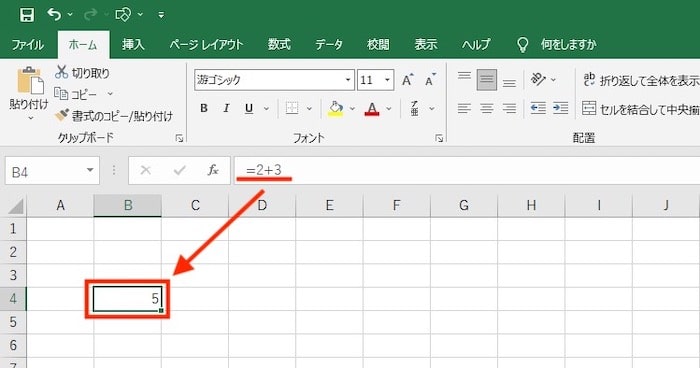Switch to the 挿入 tab

point(133,45)
